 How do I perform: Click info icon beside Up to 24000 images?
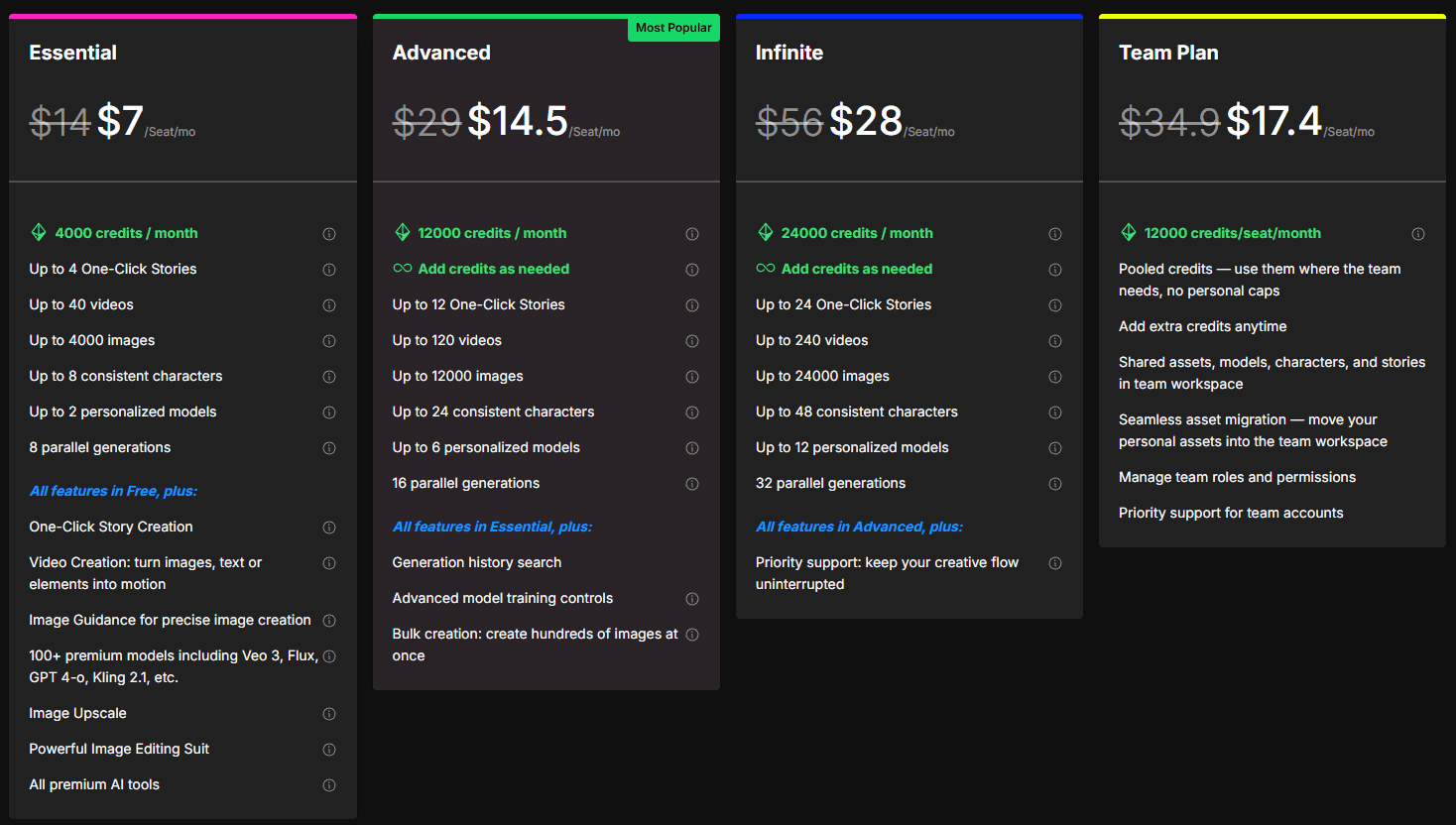1055,377
